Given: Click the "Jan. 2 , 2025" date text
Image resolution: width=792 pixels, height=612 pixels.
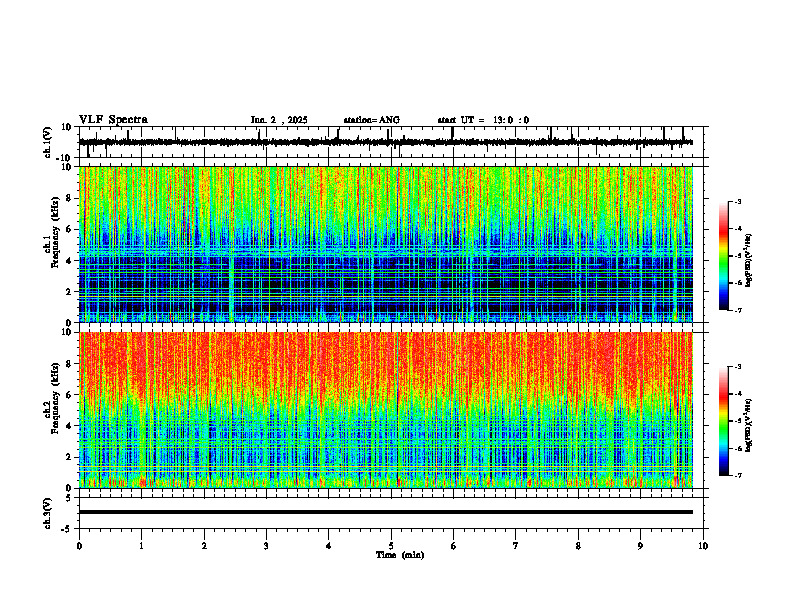Looking at the screenshot, I should [279, 120].
